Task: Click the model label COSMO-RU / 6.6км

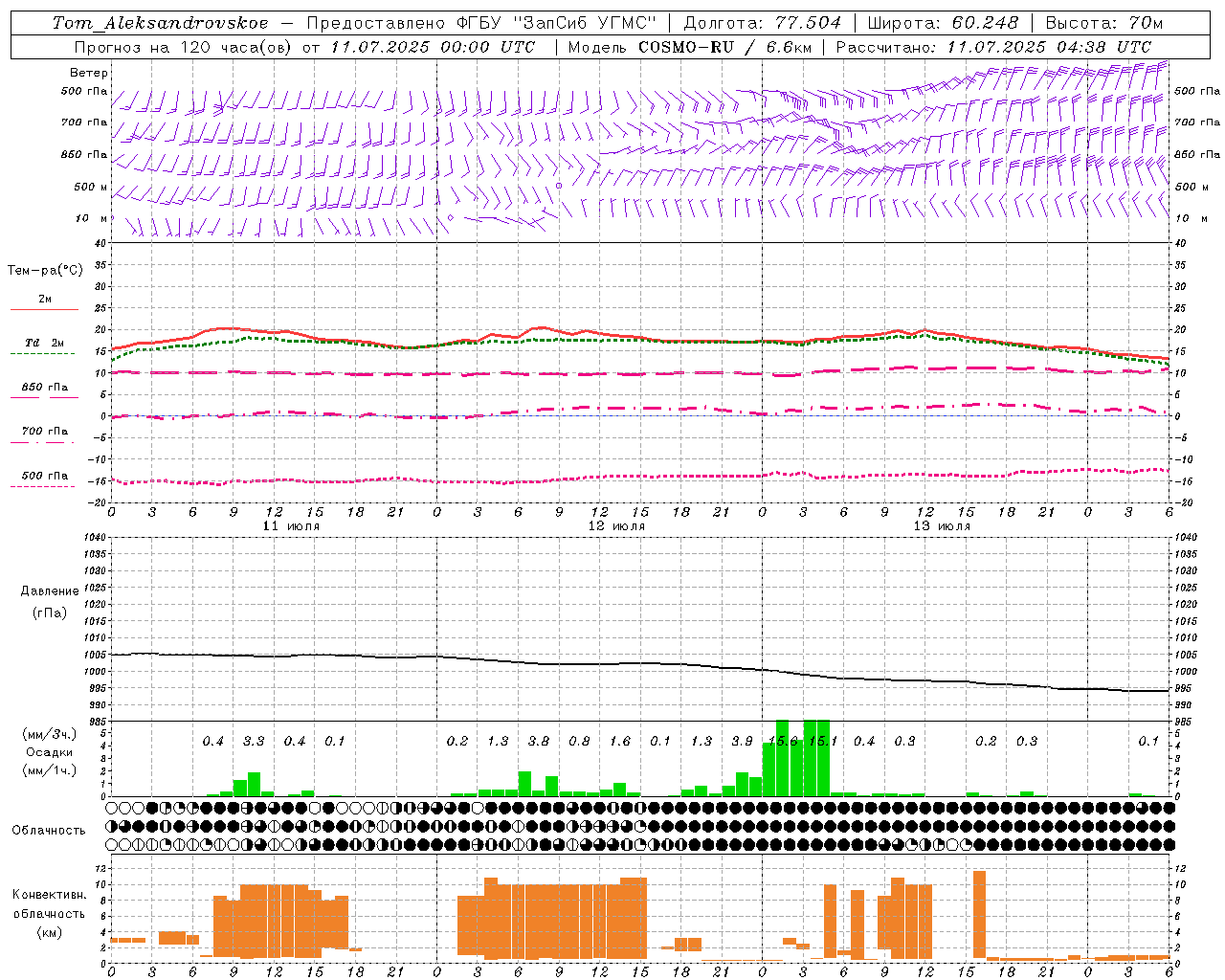Action: [x=724, y=47]
